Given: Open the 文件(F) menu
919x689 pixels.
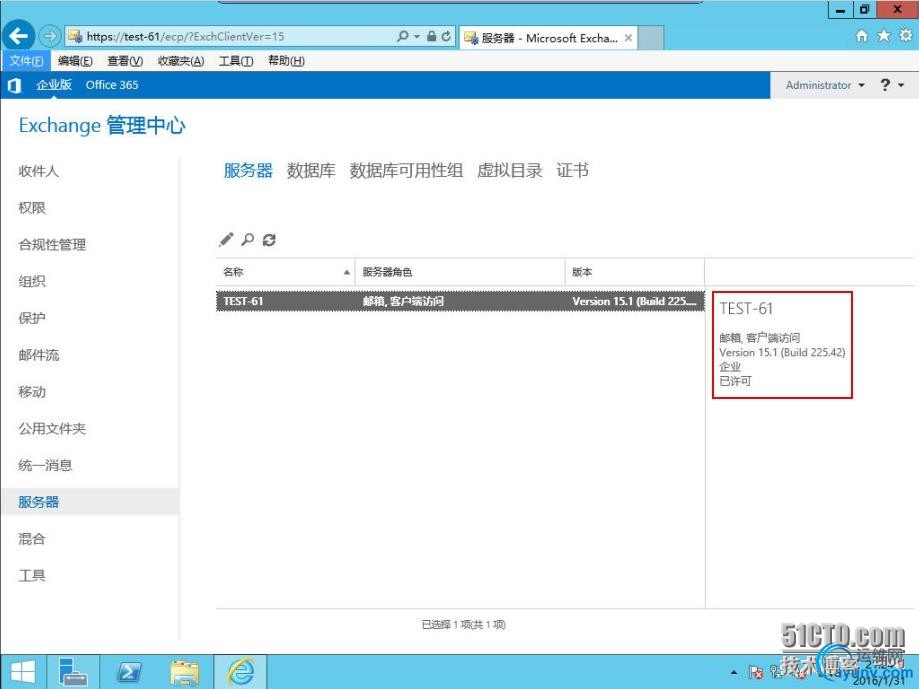Looking at the screenshot, I should [x=26, y=61].
